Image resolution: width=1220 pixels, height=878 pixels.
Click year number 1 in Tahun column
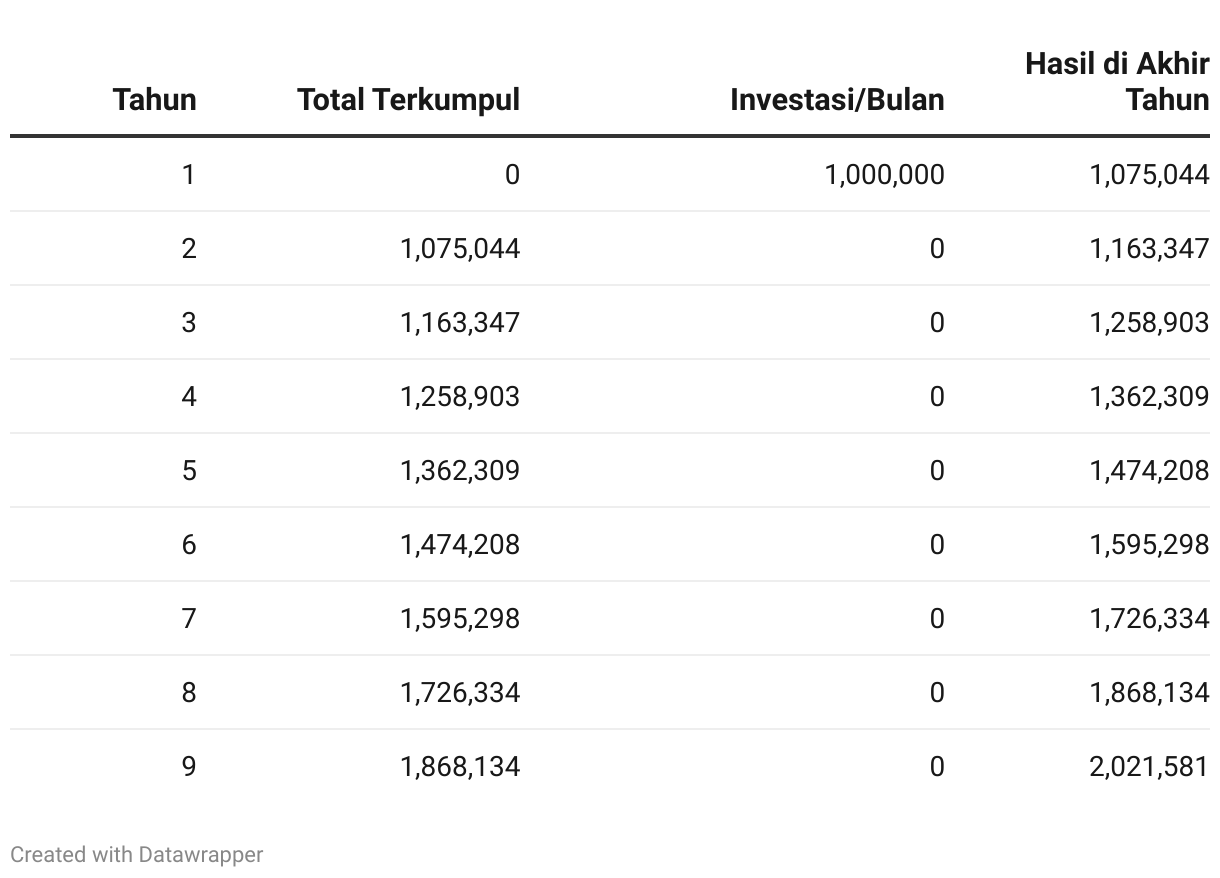pos(188,175)
